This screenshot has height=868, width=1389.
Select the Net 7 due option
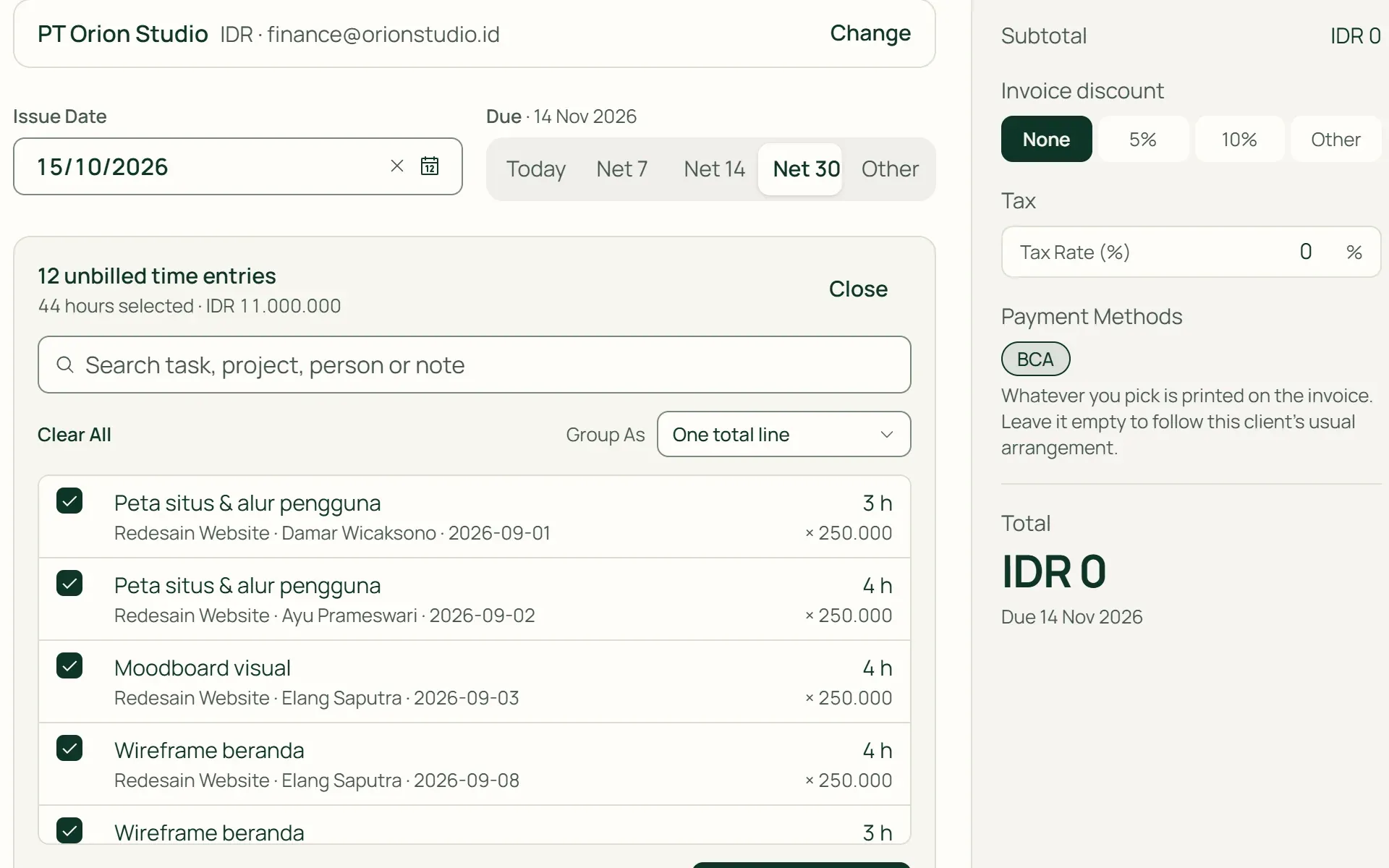point(621,169)
